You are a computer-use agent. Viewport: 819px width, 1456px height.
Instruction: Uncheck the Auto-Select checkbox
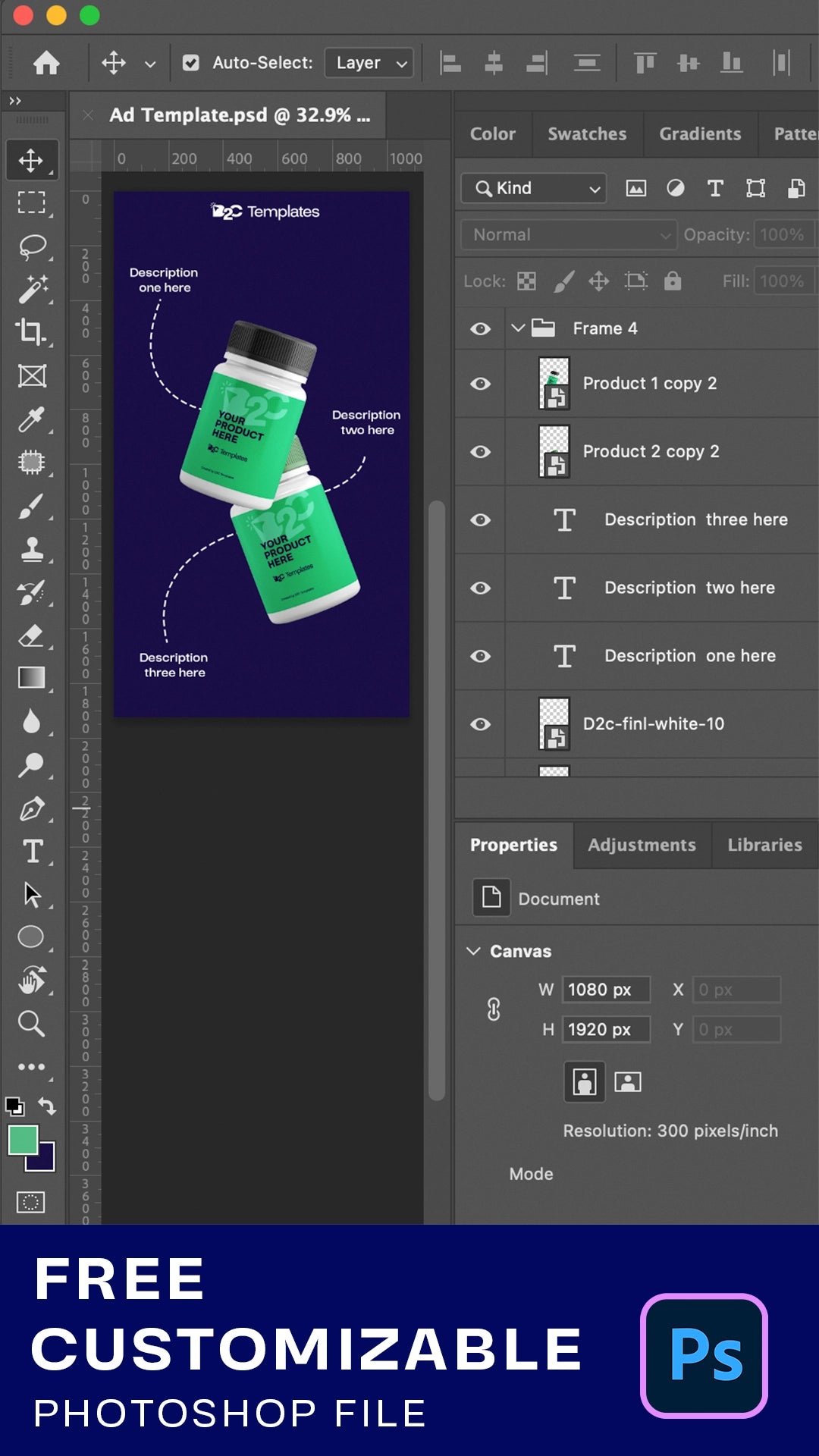(x=191, y=63)
